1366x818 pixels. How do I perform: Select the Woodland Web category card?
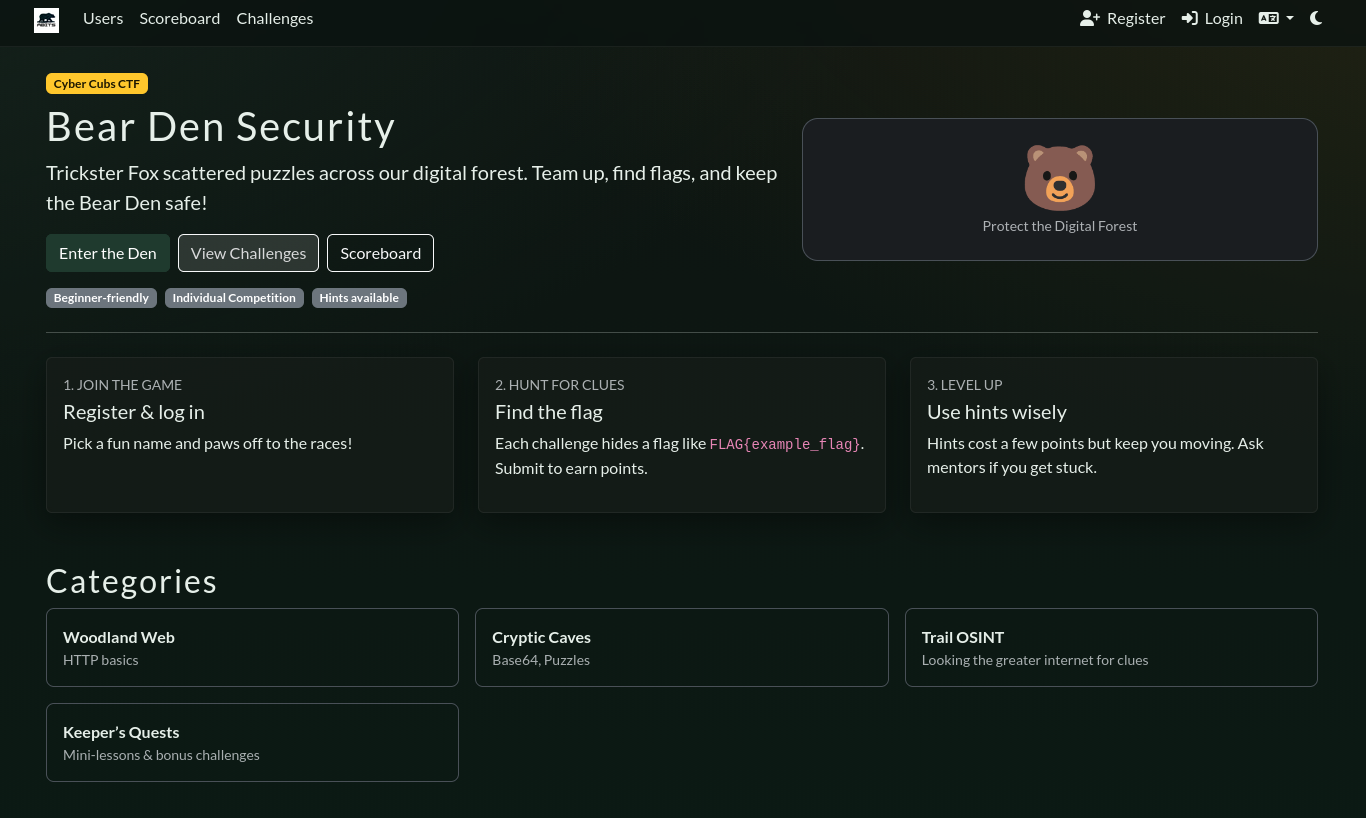click(x=252, y=647)
